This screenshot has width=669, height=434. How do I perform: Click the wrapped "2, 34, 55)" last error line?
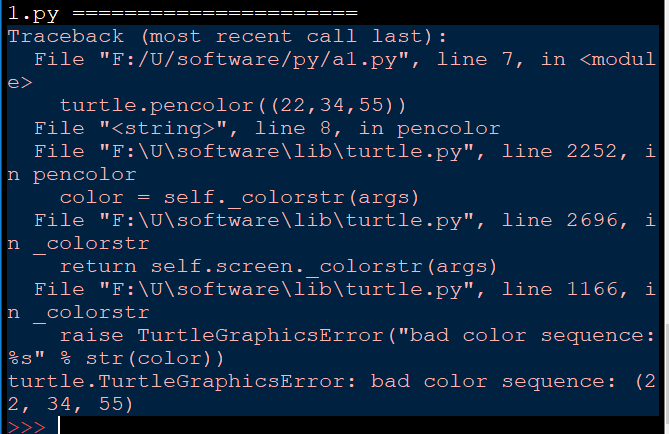pyautogui.click(x=70, y=404)
